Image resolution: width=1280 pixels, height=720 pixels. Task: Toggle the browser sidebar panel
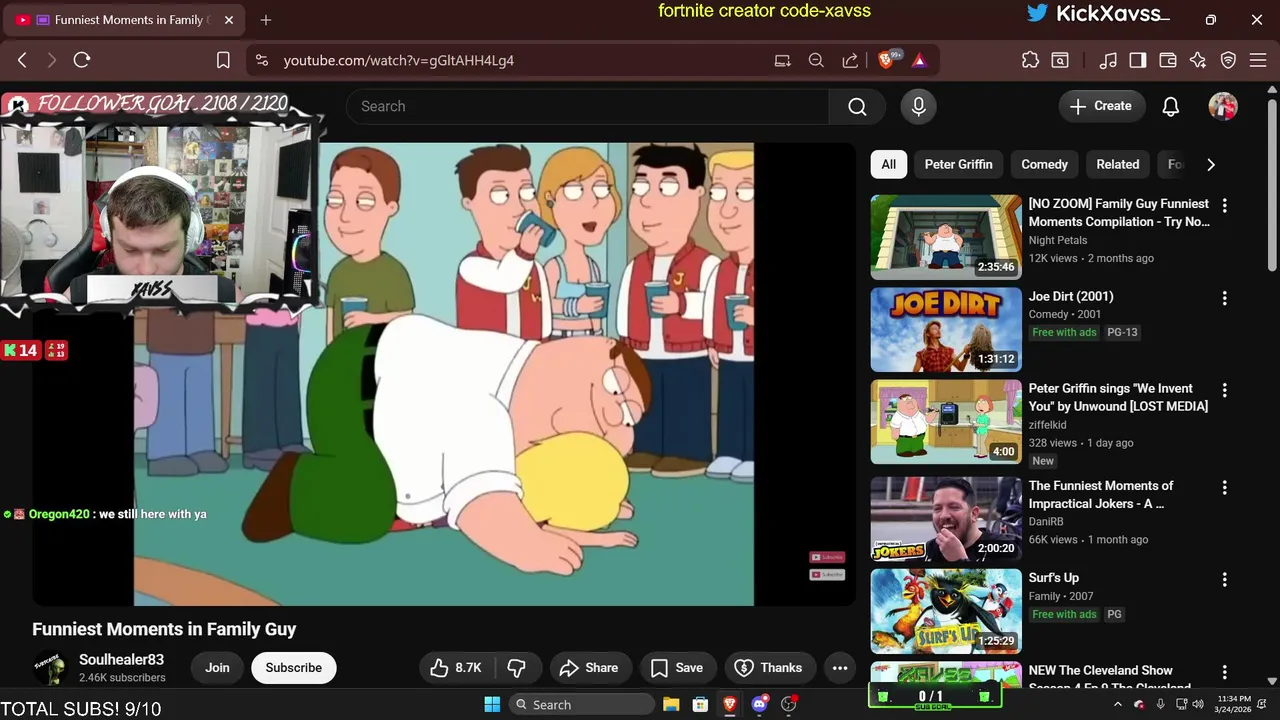coord(1138,60)
